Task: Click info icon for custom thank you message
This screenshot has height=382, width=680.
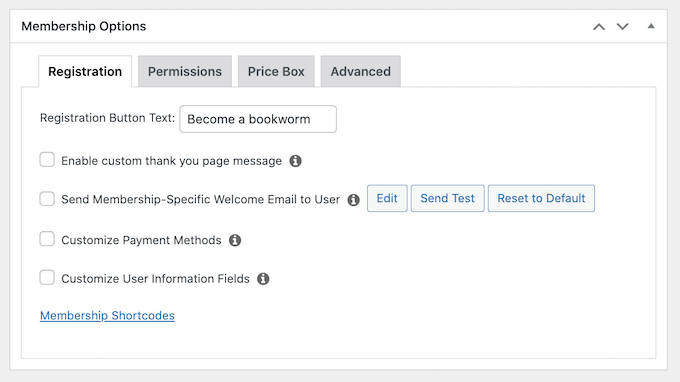Action: click(295, 161)
